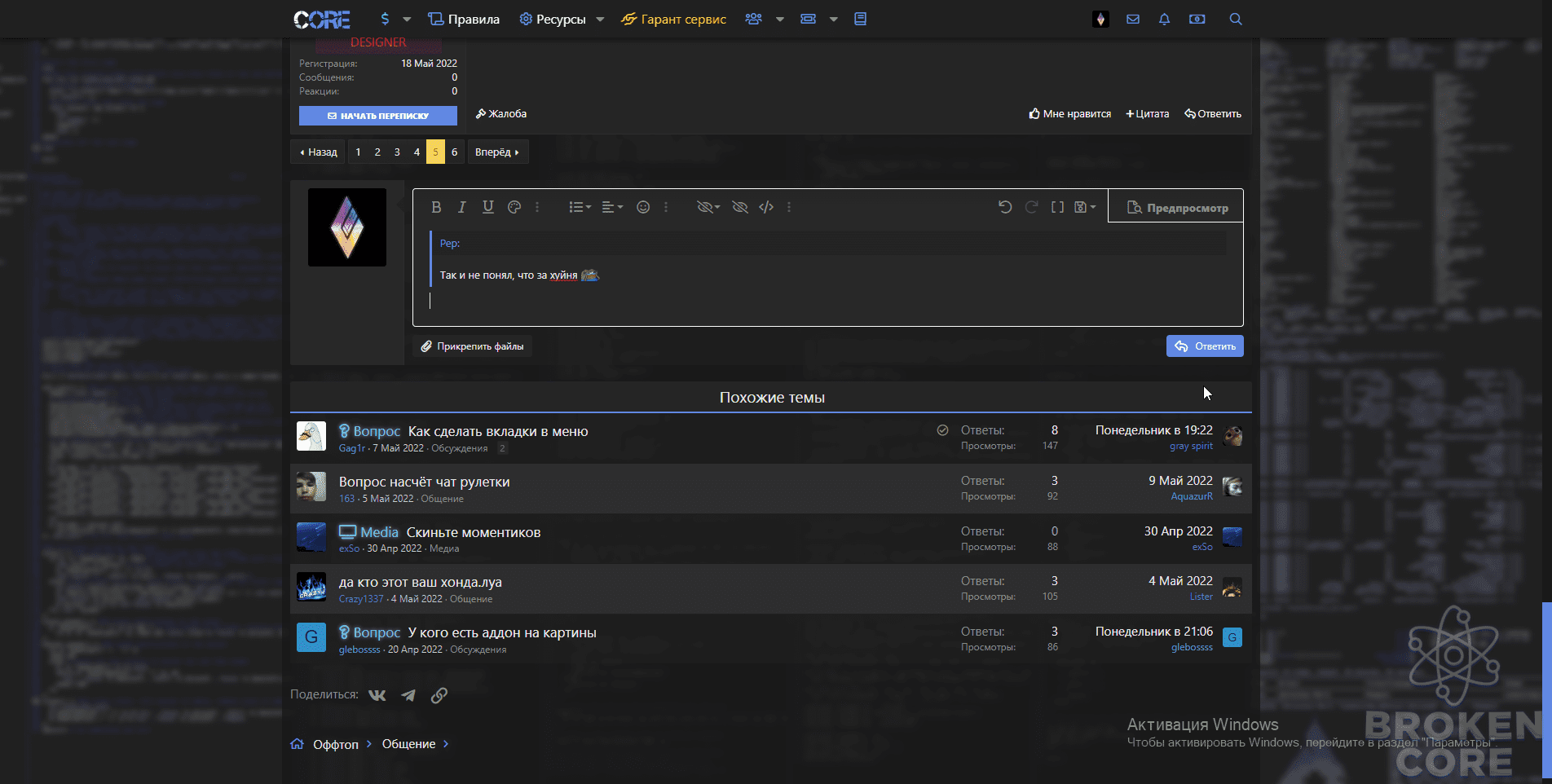
Task: Copy the thread link icon
Action: coord(439,695)
